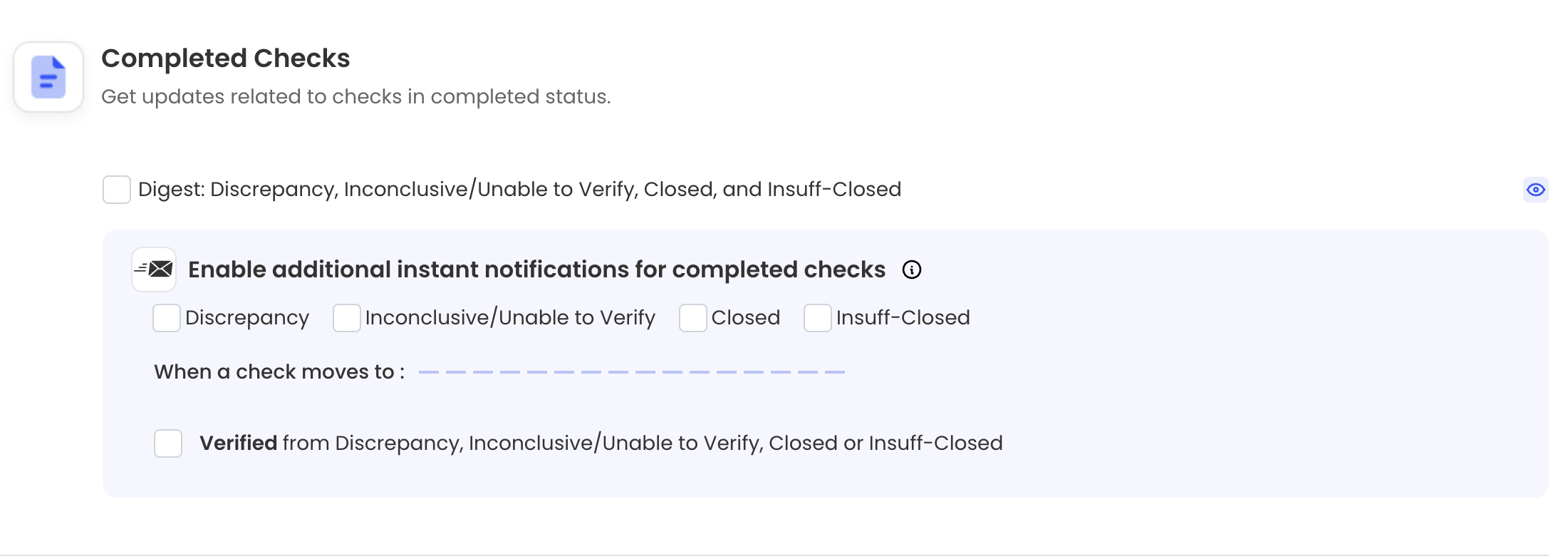Click the envelope instant notifications icon
Image resolution: width=1568 pixels, height=559 pixels.
[154, 270]
